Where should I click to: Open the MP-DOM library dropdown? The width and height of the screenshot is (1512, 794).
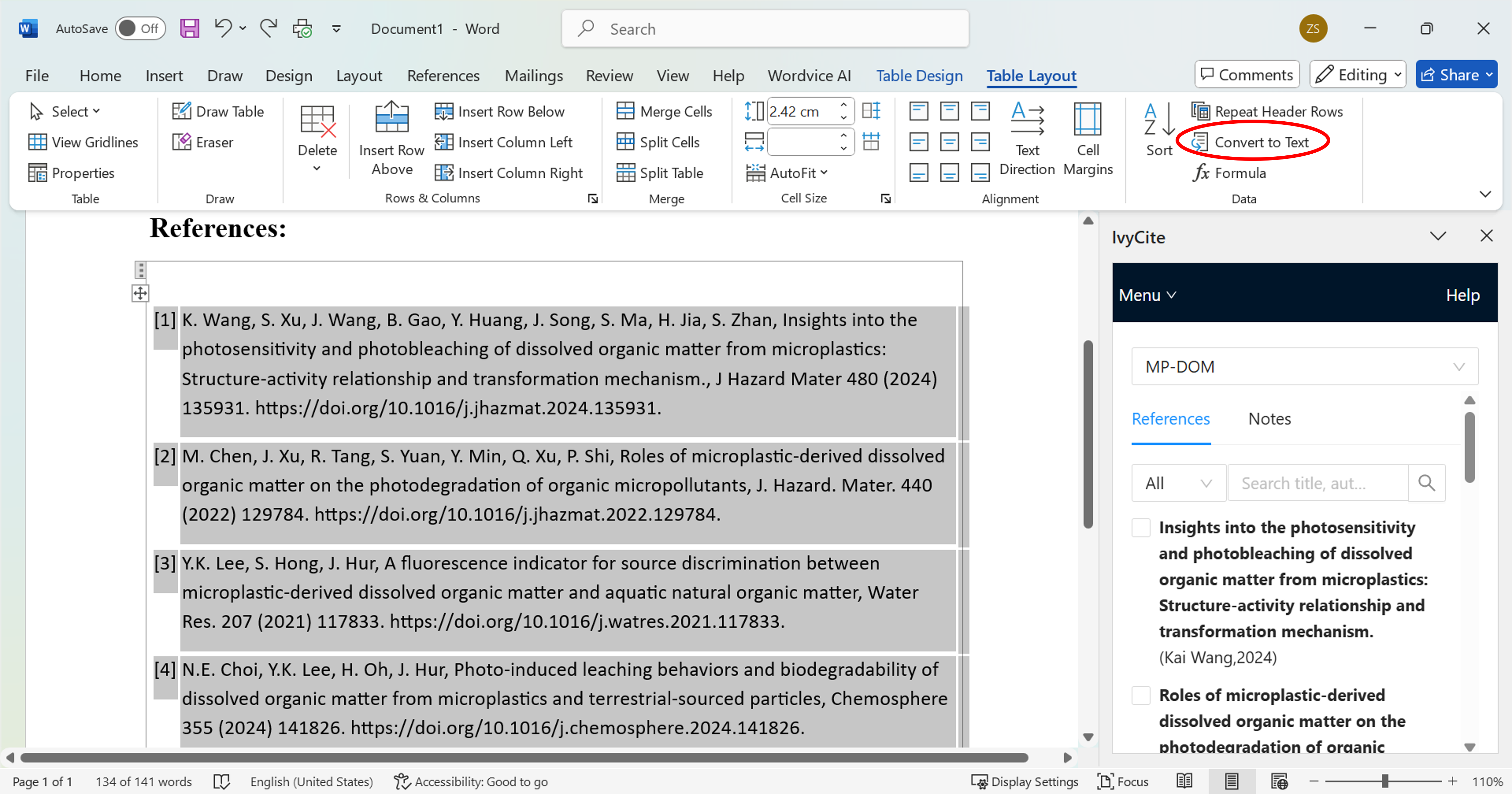pos(1304,366)
